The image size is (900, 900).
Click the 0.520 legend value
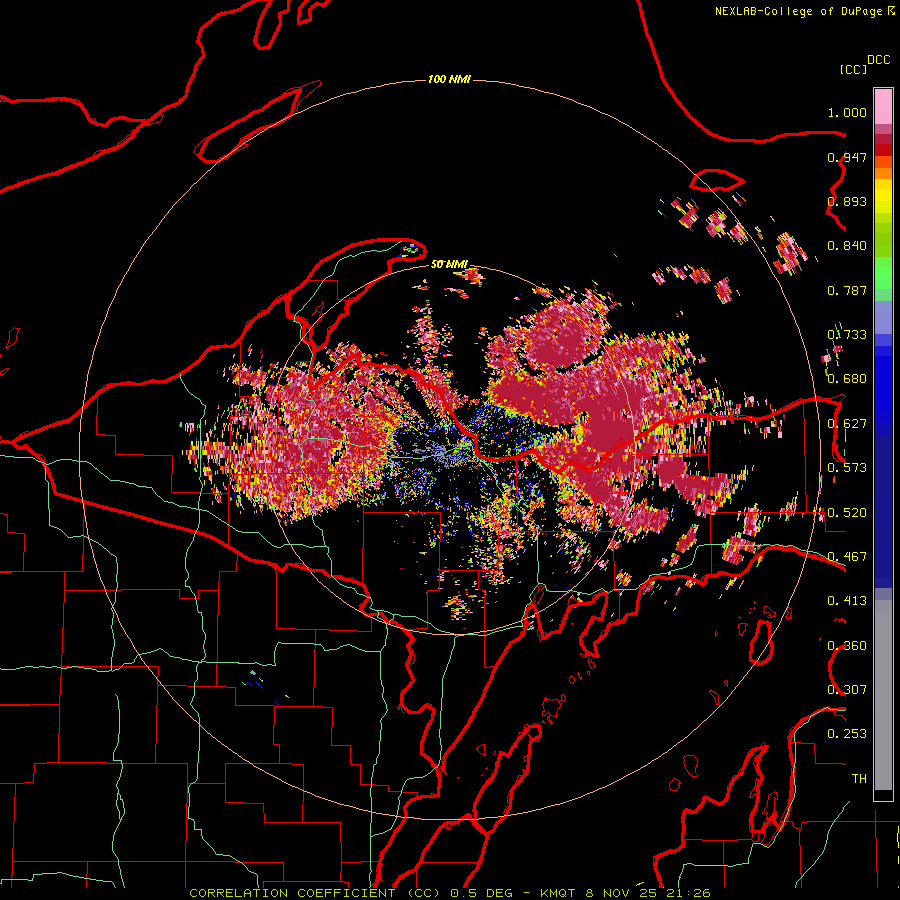[847, 513]
